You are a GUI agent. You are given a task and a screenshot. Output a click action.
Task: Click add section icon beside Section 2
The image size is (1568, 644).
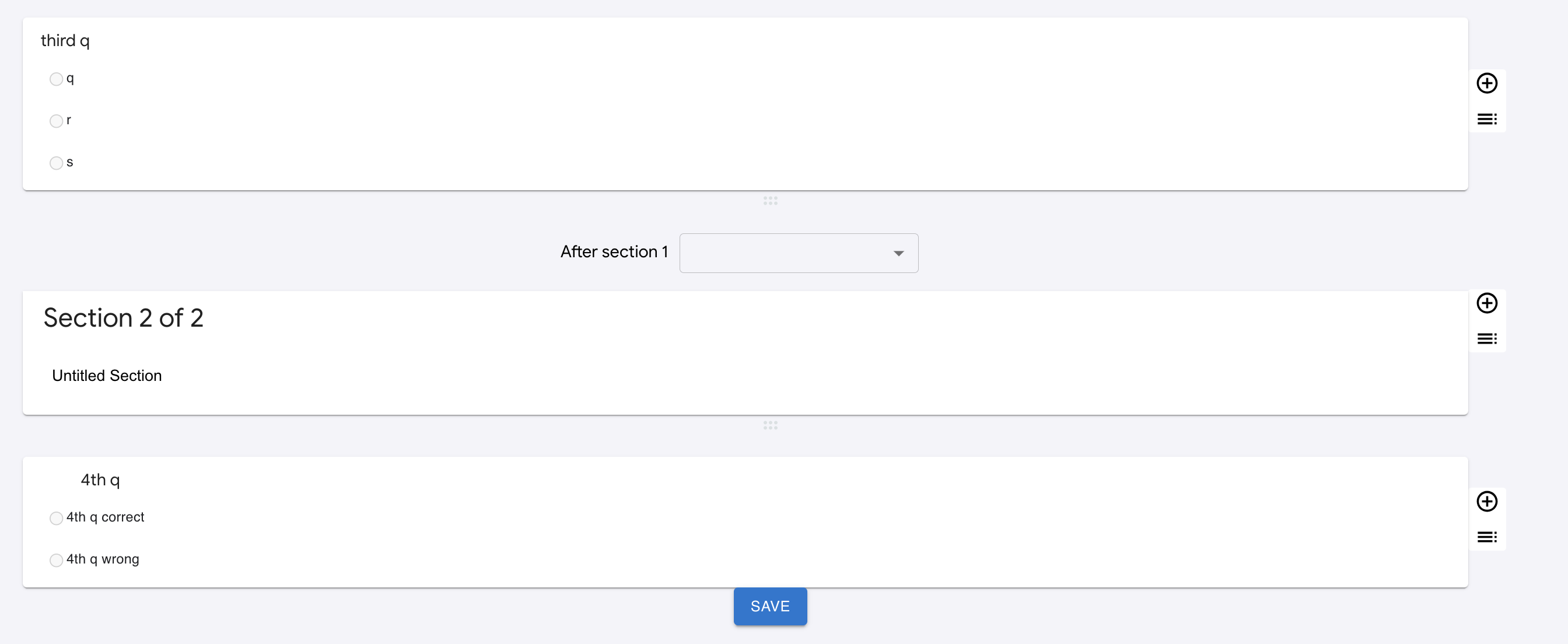click(x=1486, y=338)
